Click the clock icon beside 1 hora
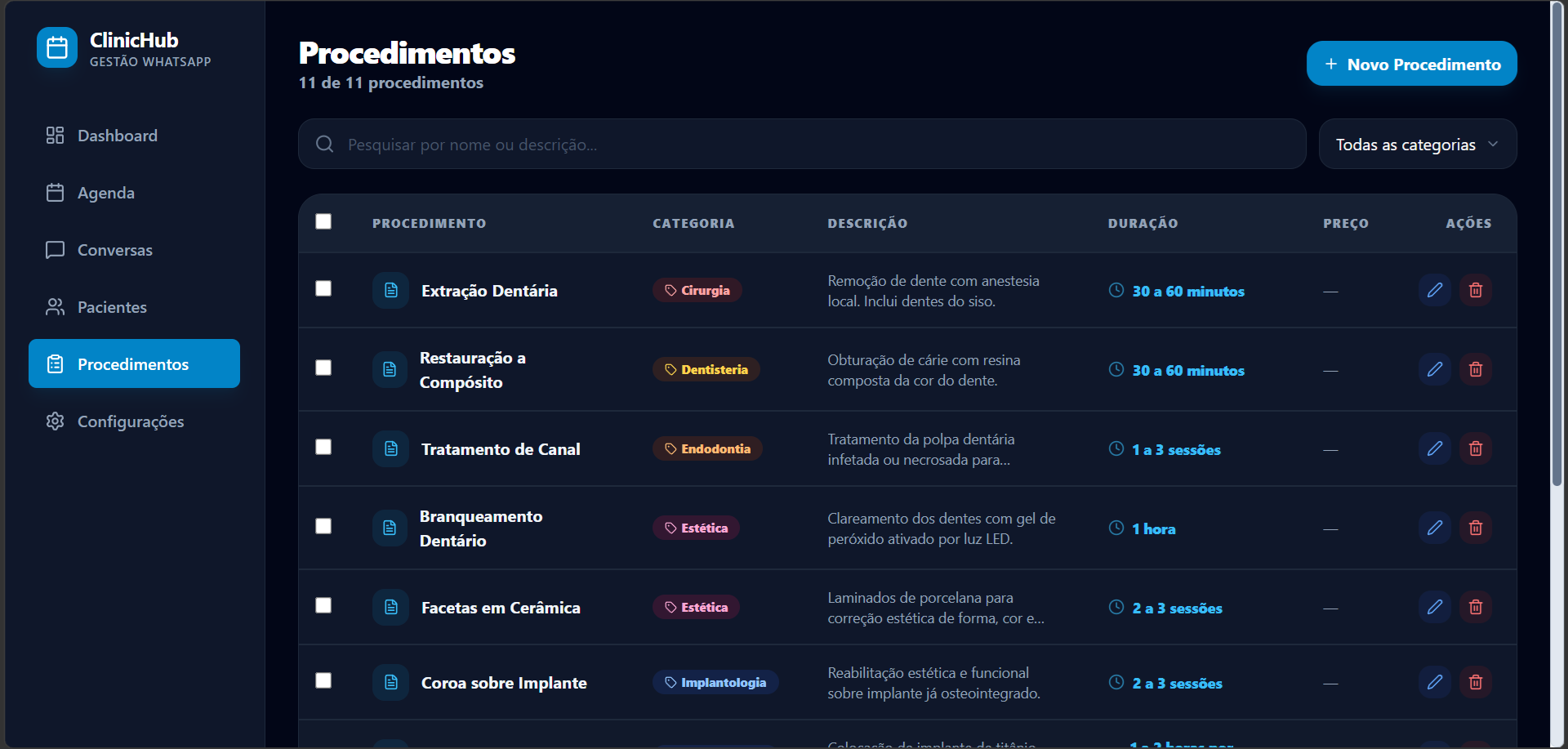The image size is (1568, 749). [x=1116, y=528]
